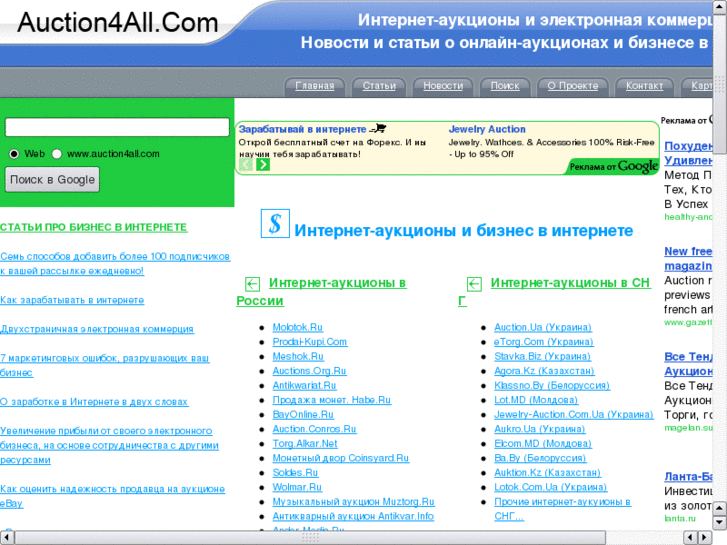
Task: Open the Wolmar.Ru link
Action: pyautogui.click(x=297, y=487)
